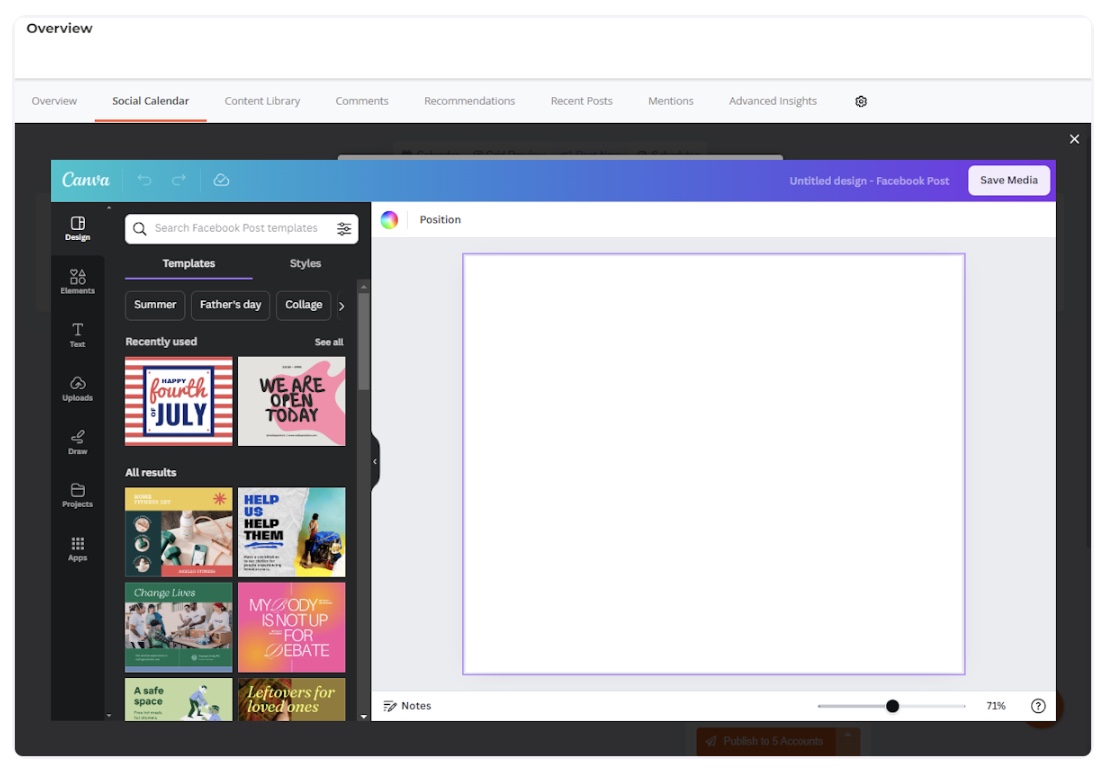Screen dimensions: 1108x774
Task: Open the Uploads panel
Action: point(77,389)
